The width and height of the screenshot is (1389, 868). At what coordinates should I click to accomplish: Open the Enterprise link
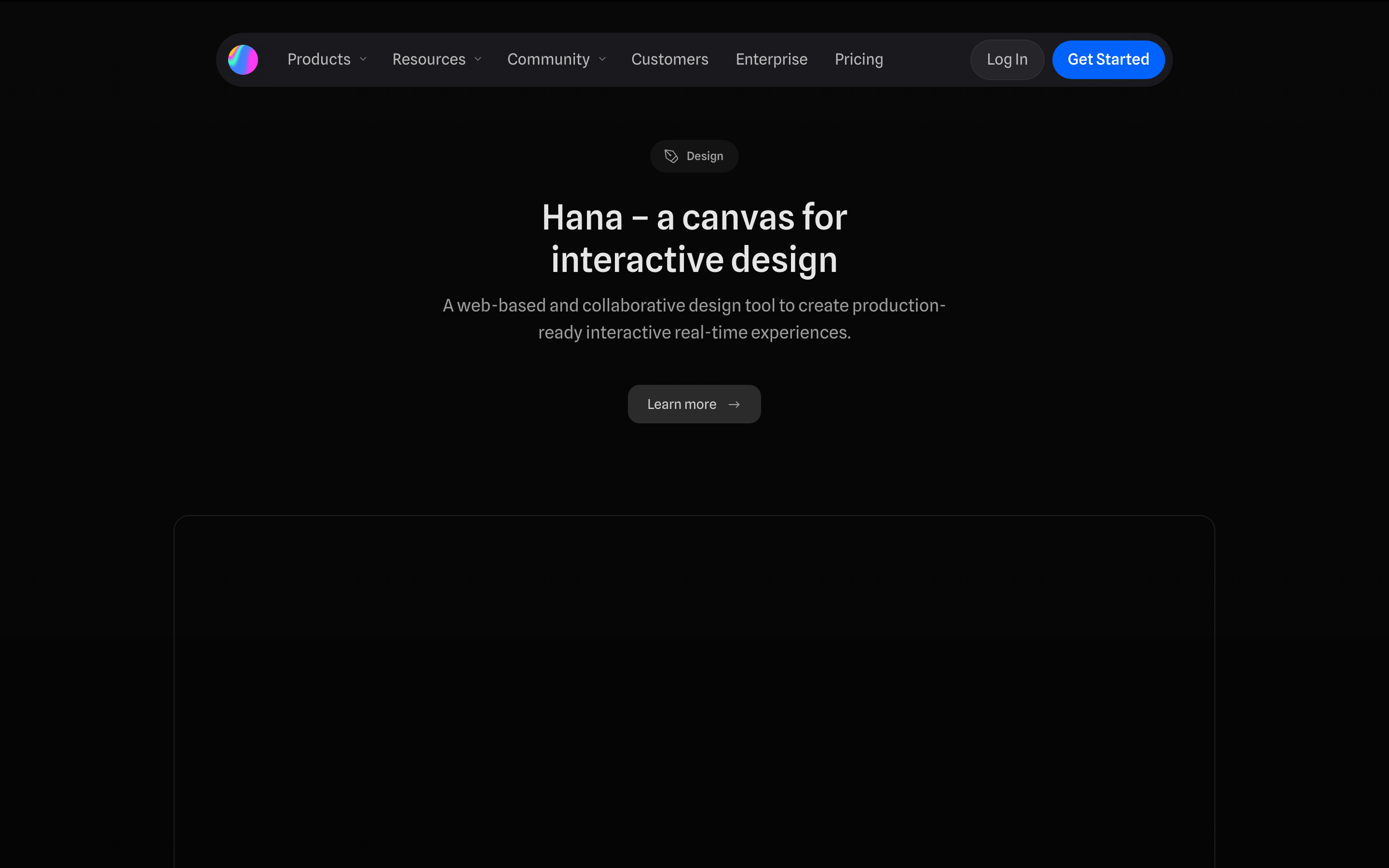coord(771,59)
